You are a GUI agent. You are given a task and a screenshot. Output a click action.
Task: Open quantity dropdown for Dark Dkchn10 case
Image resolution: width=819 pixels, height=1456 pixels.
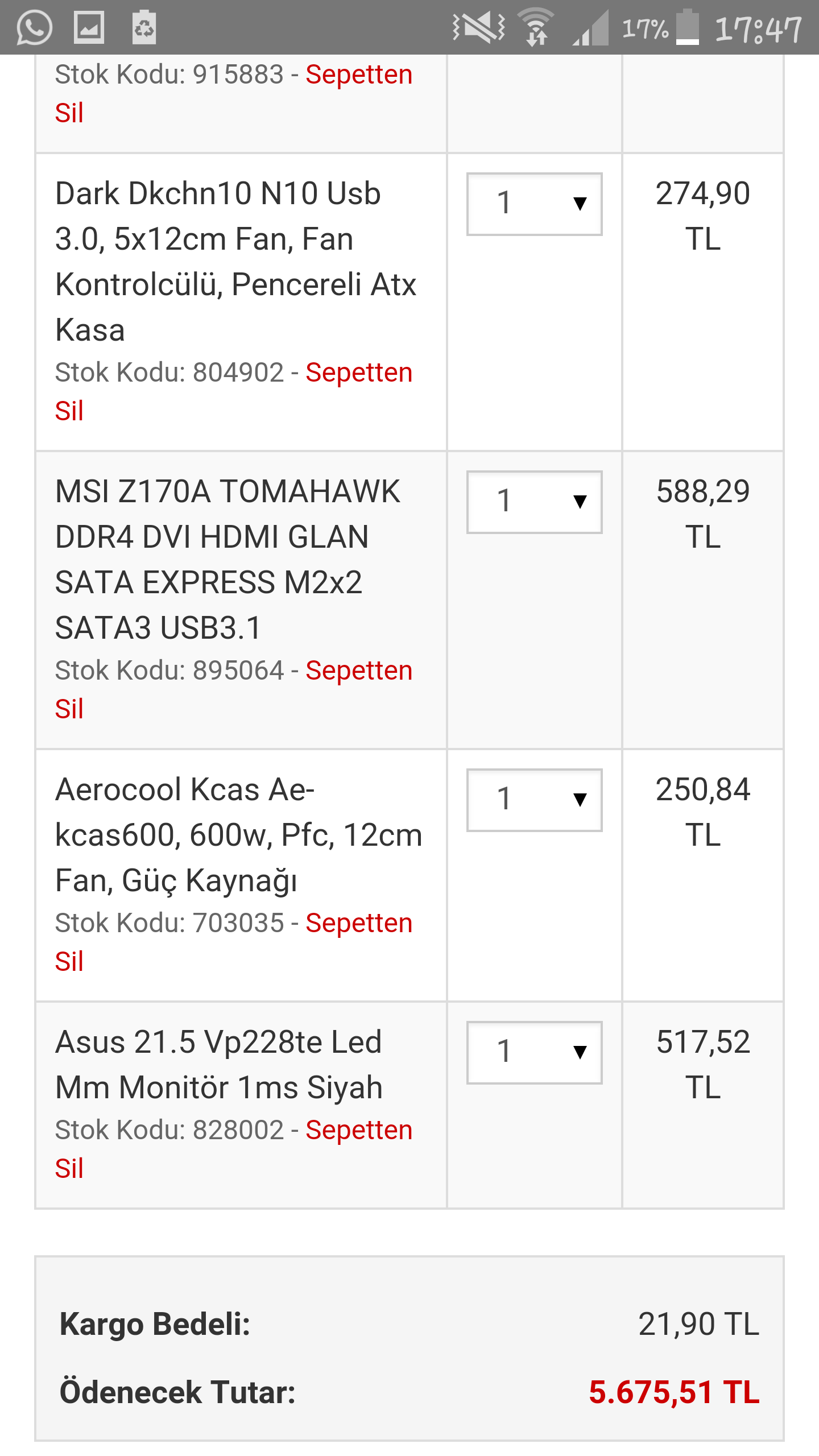[534, 204]
